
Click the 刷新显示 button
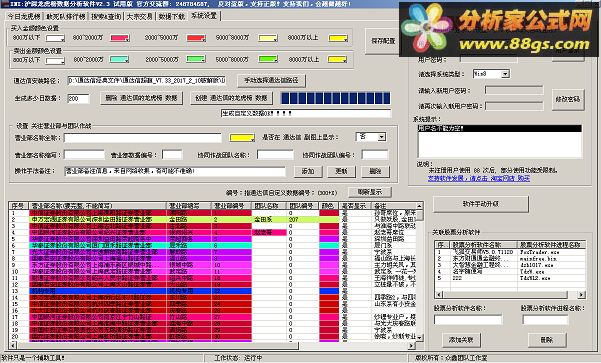(x=370, y=192)
